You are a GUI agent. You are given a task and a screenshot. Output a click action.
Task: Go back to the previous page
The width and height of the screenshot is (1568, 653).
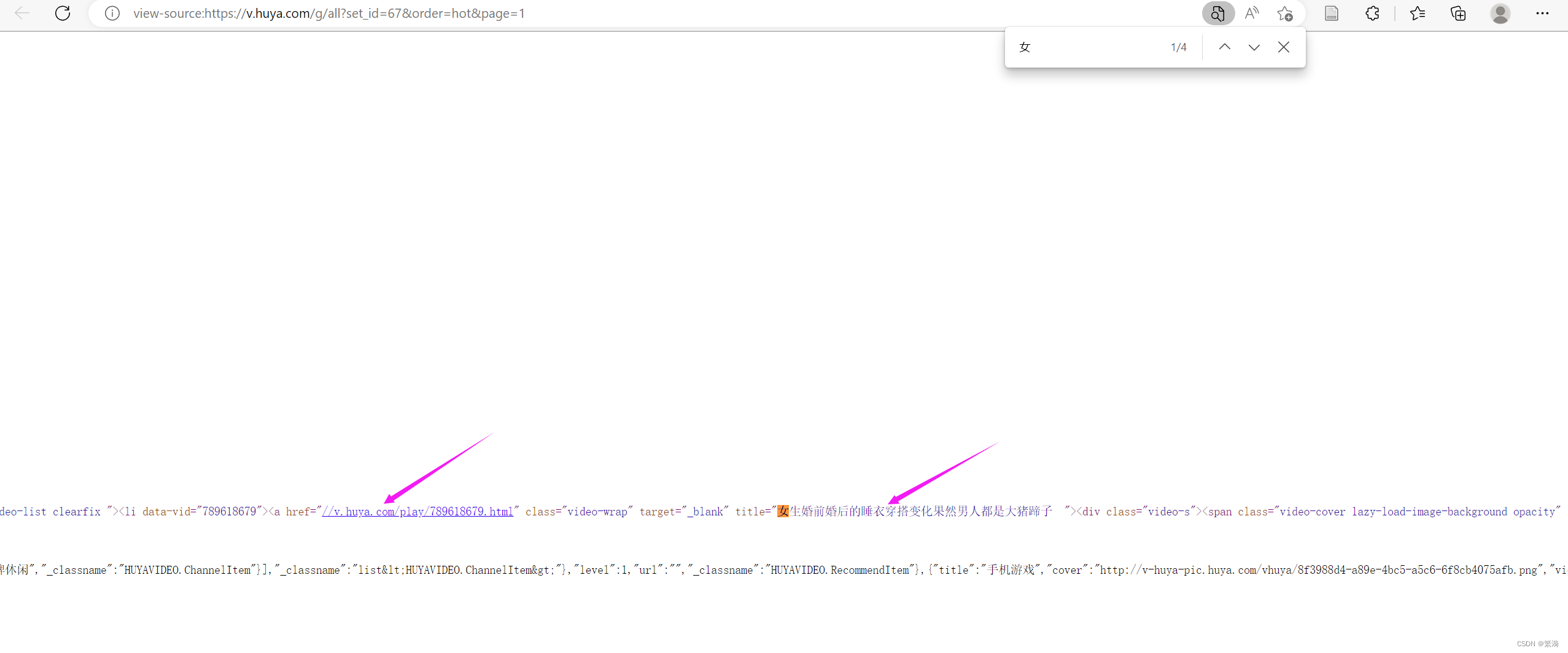click(22, 13)
